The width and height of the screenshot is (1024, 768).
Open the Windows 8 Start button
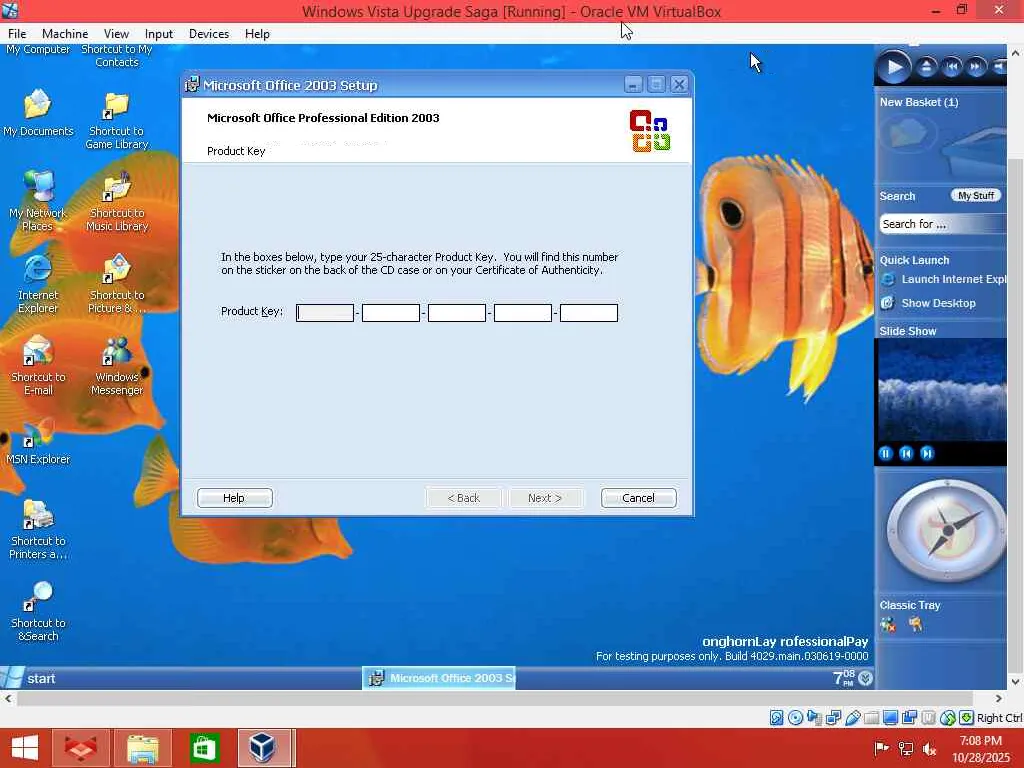[x=25, y=748]
